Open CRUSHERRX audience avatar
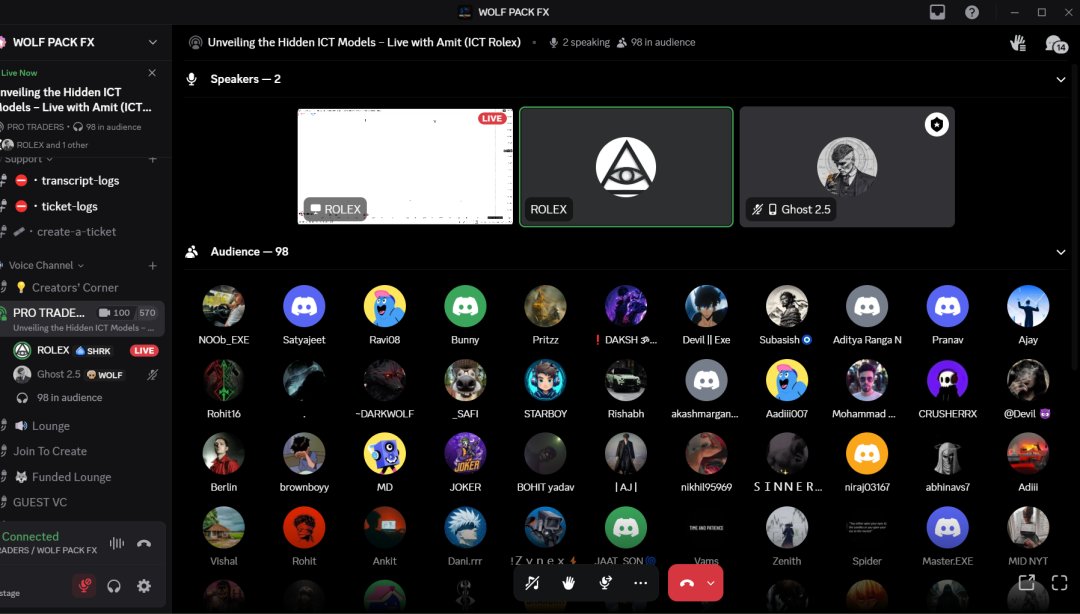This screenshot has width=1080, height=614. click(x=947, y=380)
